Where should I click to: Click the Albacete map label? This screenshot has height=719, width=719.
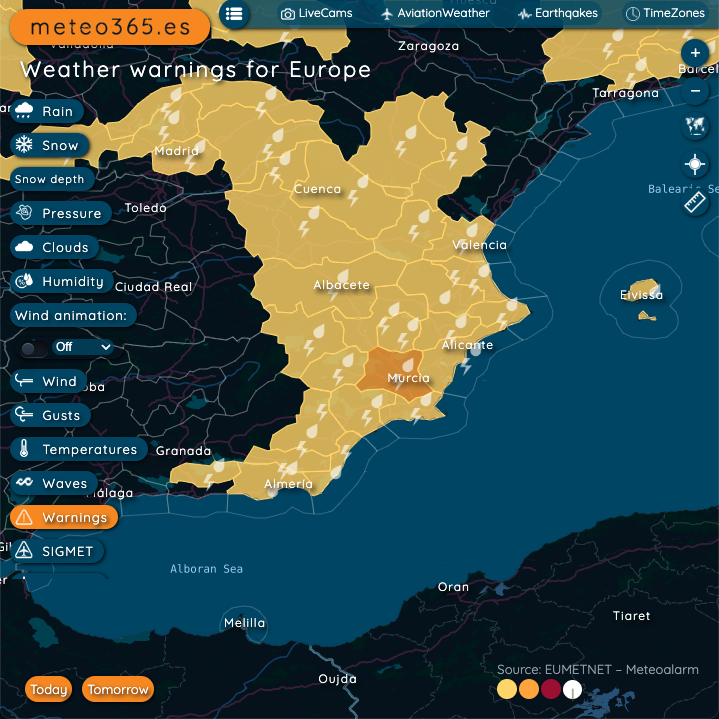341,285
